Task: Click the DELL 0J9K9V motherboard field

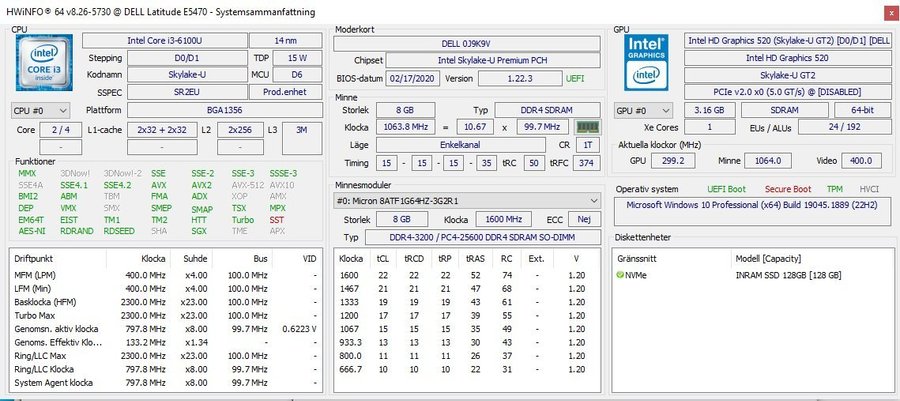Action: [467, 44]
